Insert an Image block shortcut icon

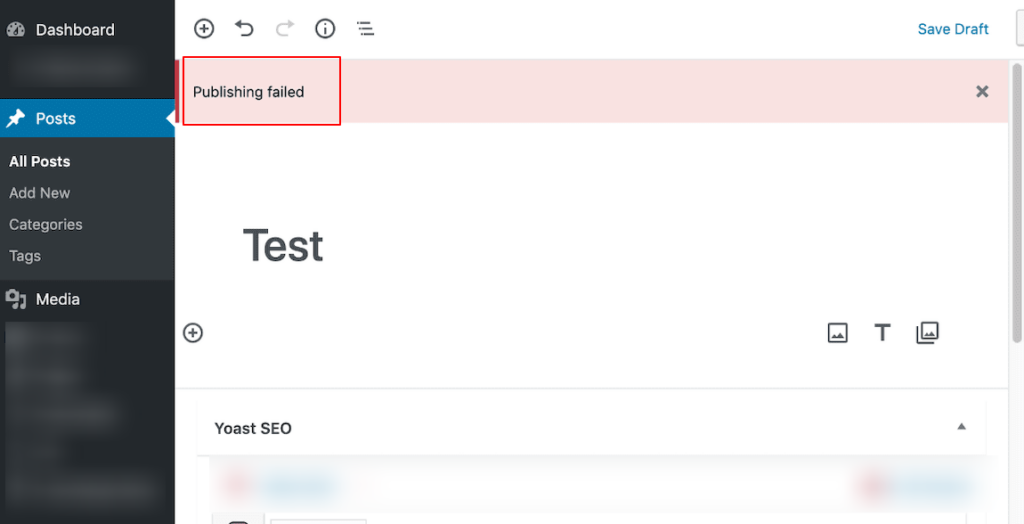tap(838, 333)
